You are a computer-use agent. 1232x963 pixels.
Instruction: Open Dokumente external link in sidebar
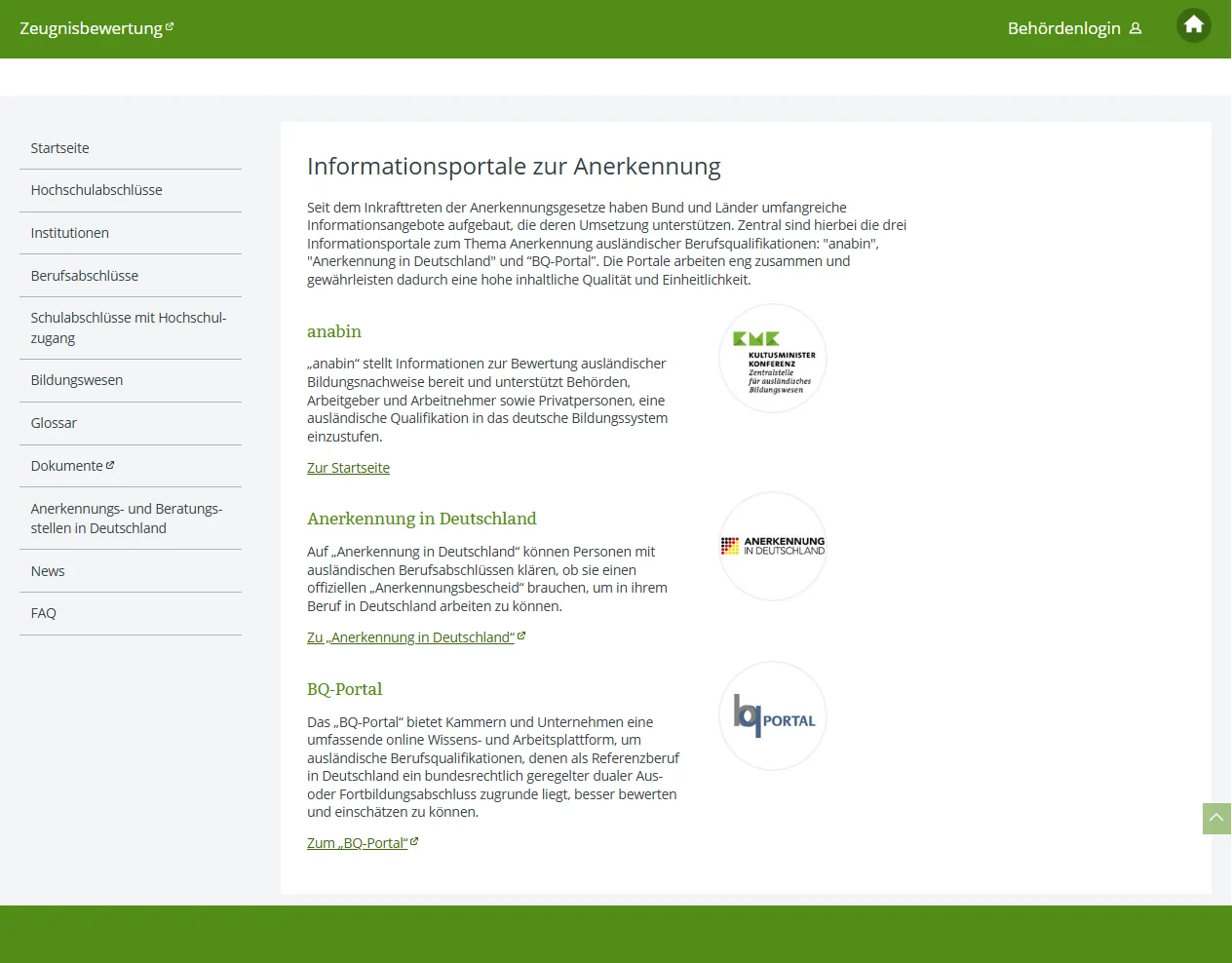click(131, 466)
